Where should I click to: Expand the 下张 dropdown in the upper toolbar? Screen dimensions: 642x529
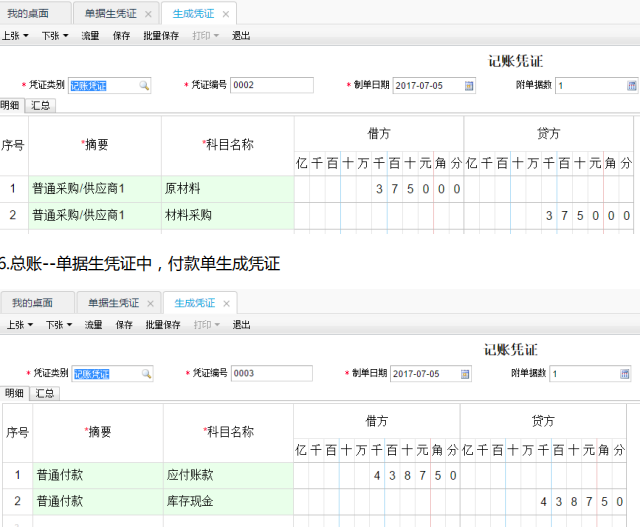66,36
